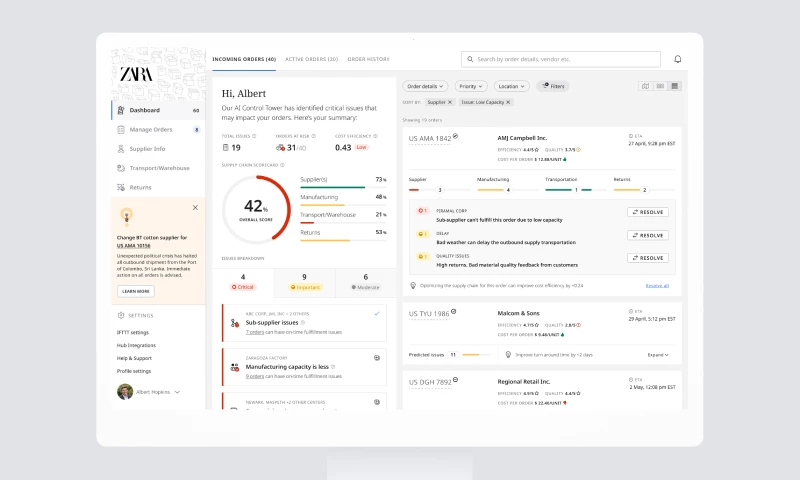Open the Order details dropdown
The image size is (800, 480).
427,86
